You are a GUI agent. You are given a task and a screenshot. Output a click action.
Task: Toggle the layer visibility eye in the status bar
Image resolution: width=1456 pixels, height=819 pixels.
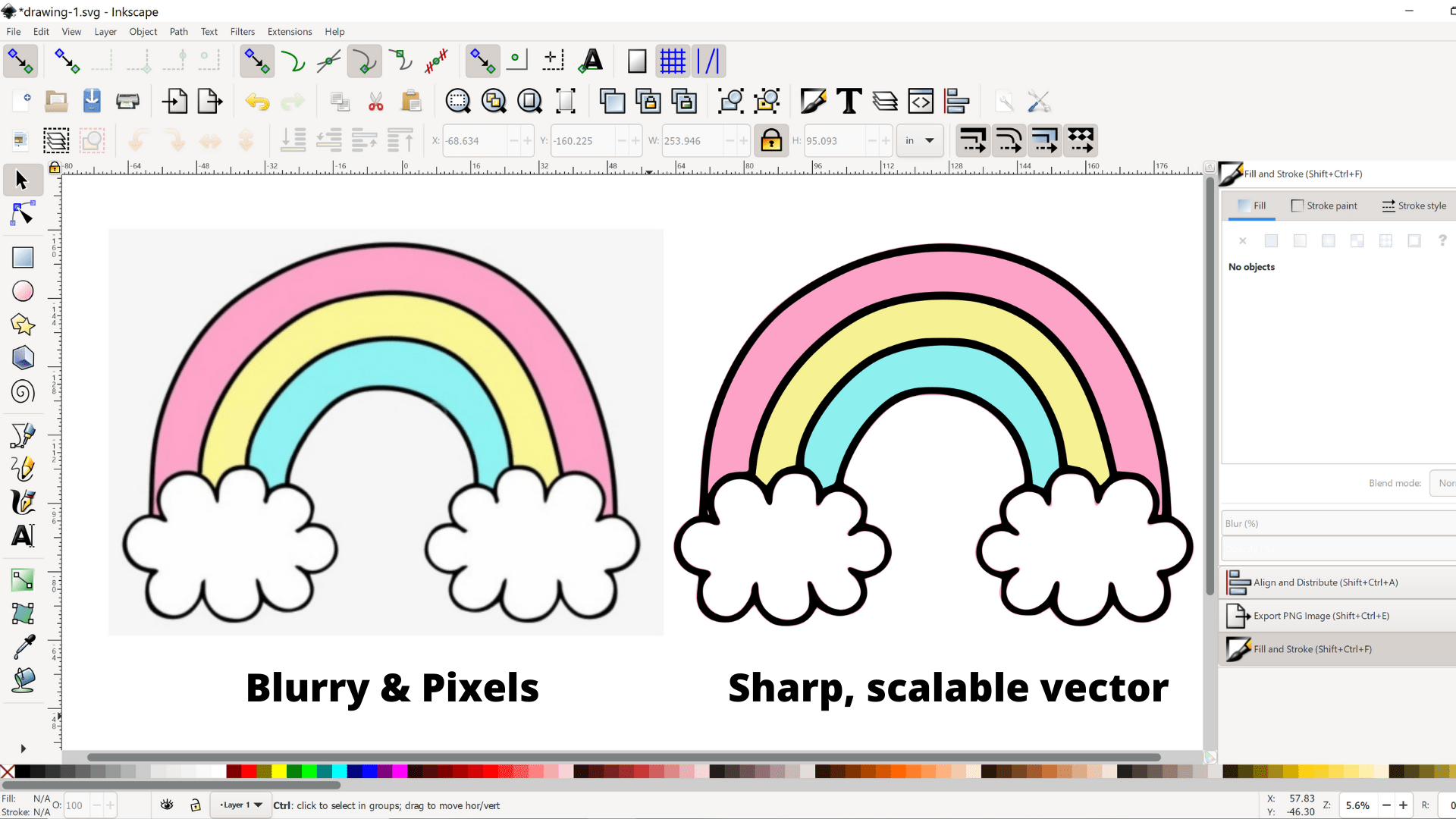[167, 805]
